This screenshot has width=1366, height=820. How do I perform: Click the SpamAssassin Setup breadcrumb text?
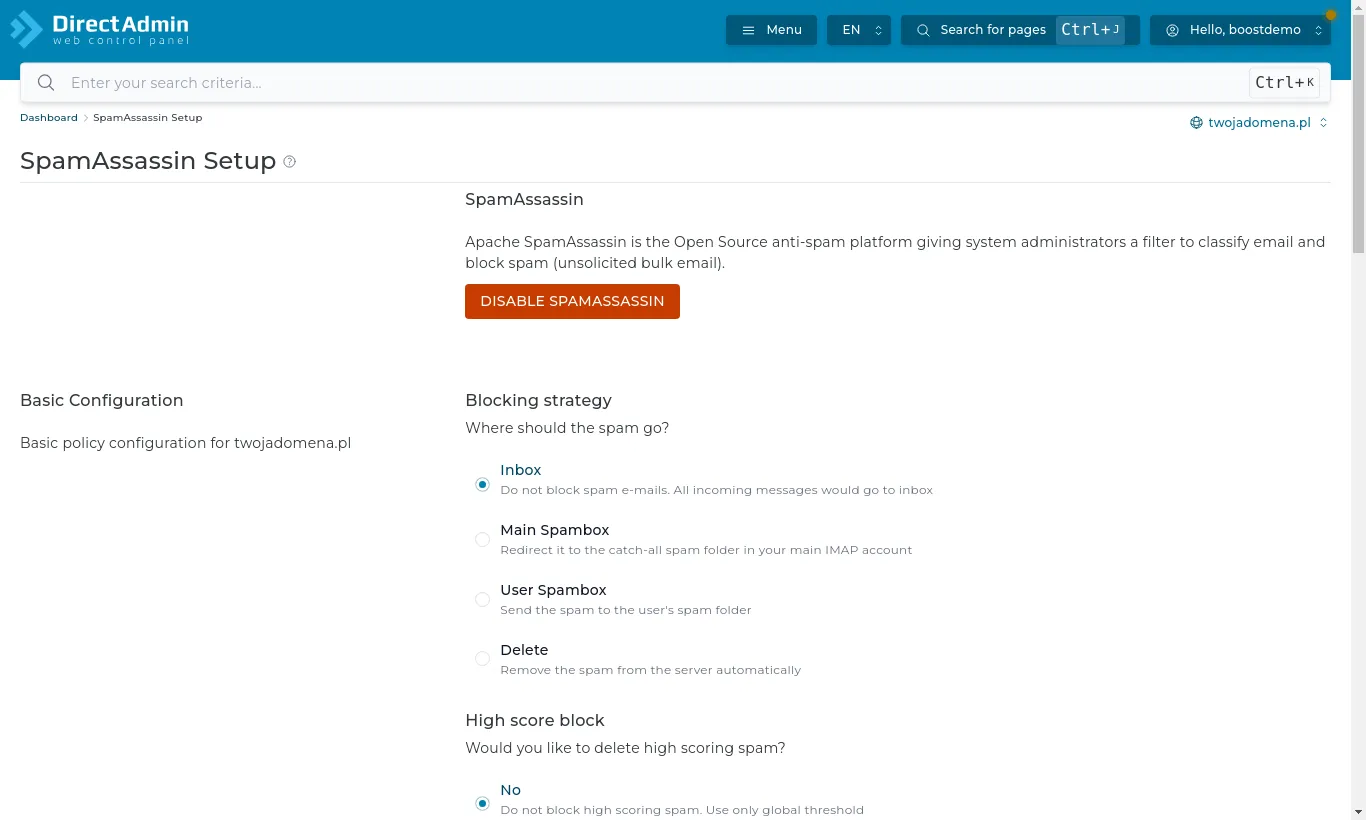coord(148,118)
